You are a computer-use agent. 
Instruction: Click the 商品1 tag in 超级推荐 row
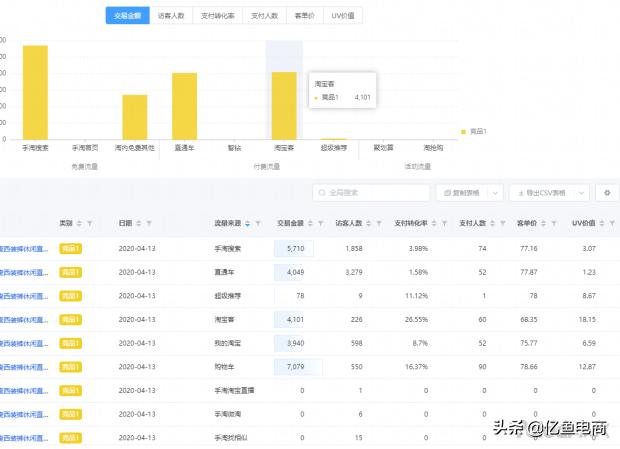click(70, 296)
